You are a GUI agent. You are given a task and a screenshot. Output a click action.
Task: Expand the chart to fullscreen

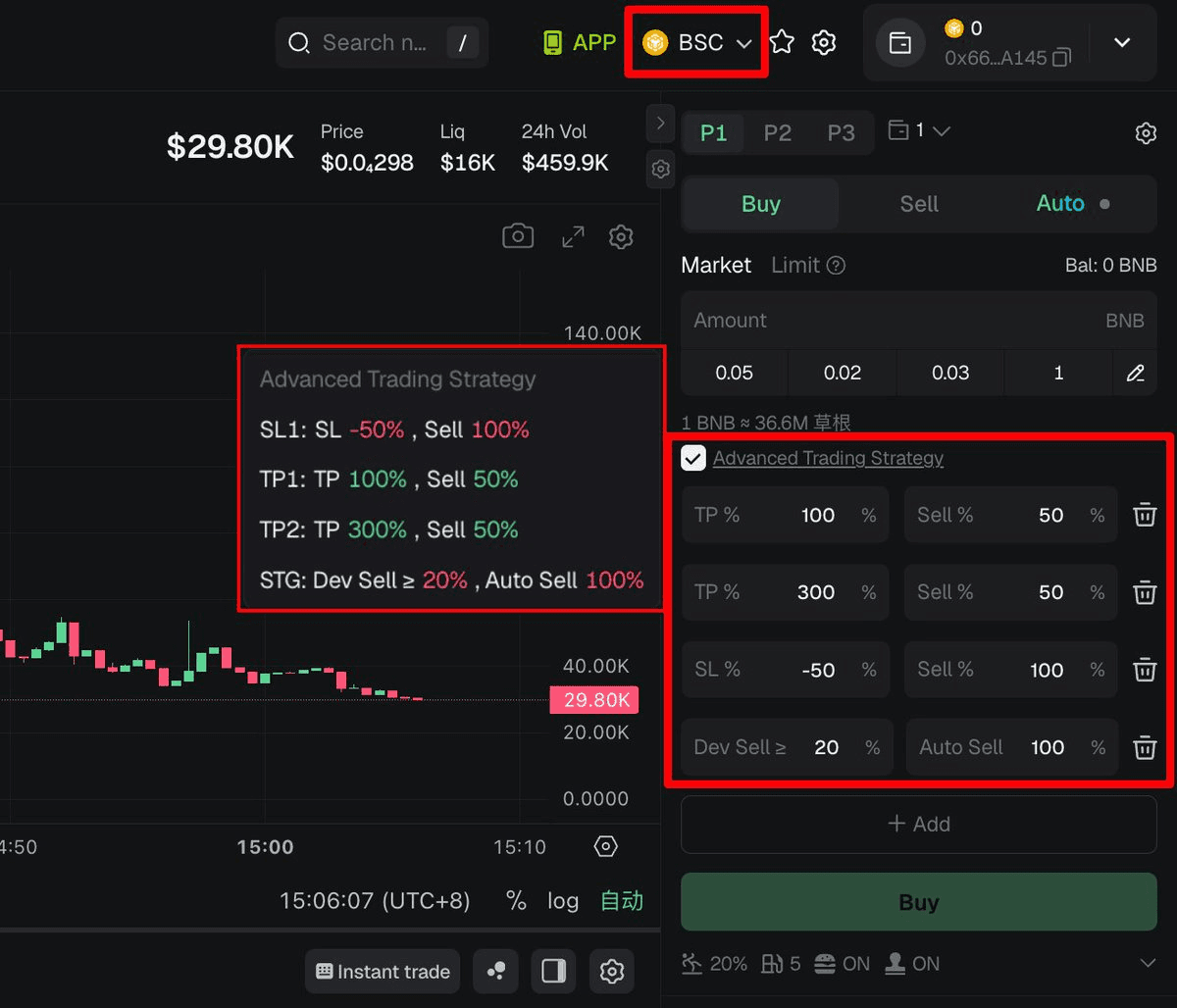click(x=573, y=235)
